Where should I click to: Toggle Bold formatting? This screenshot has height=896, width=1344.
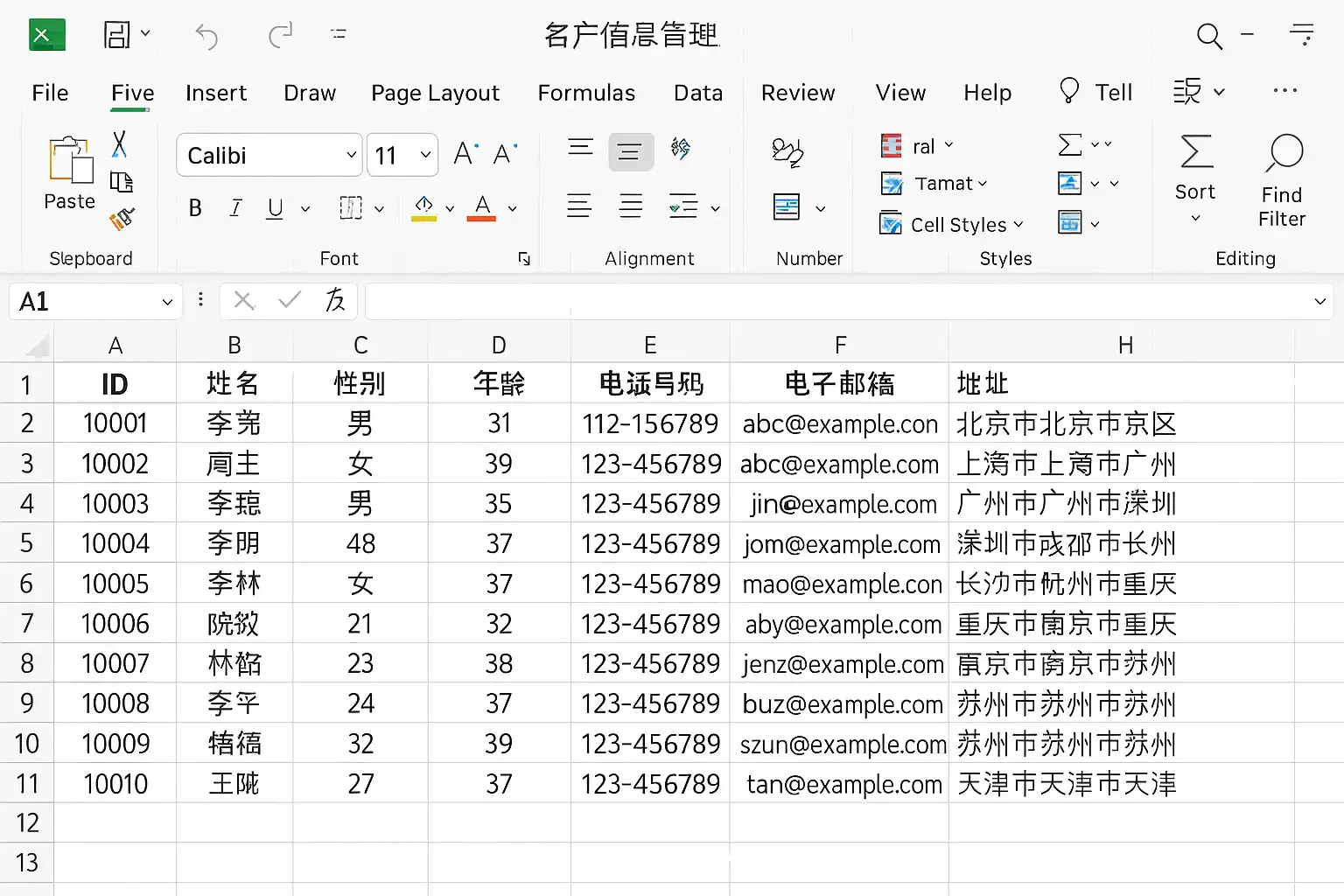[195, 208]
